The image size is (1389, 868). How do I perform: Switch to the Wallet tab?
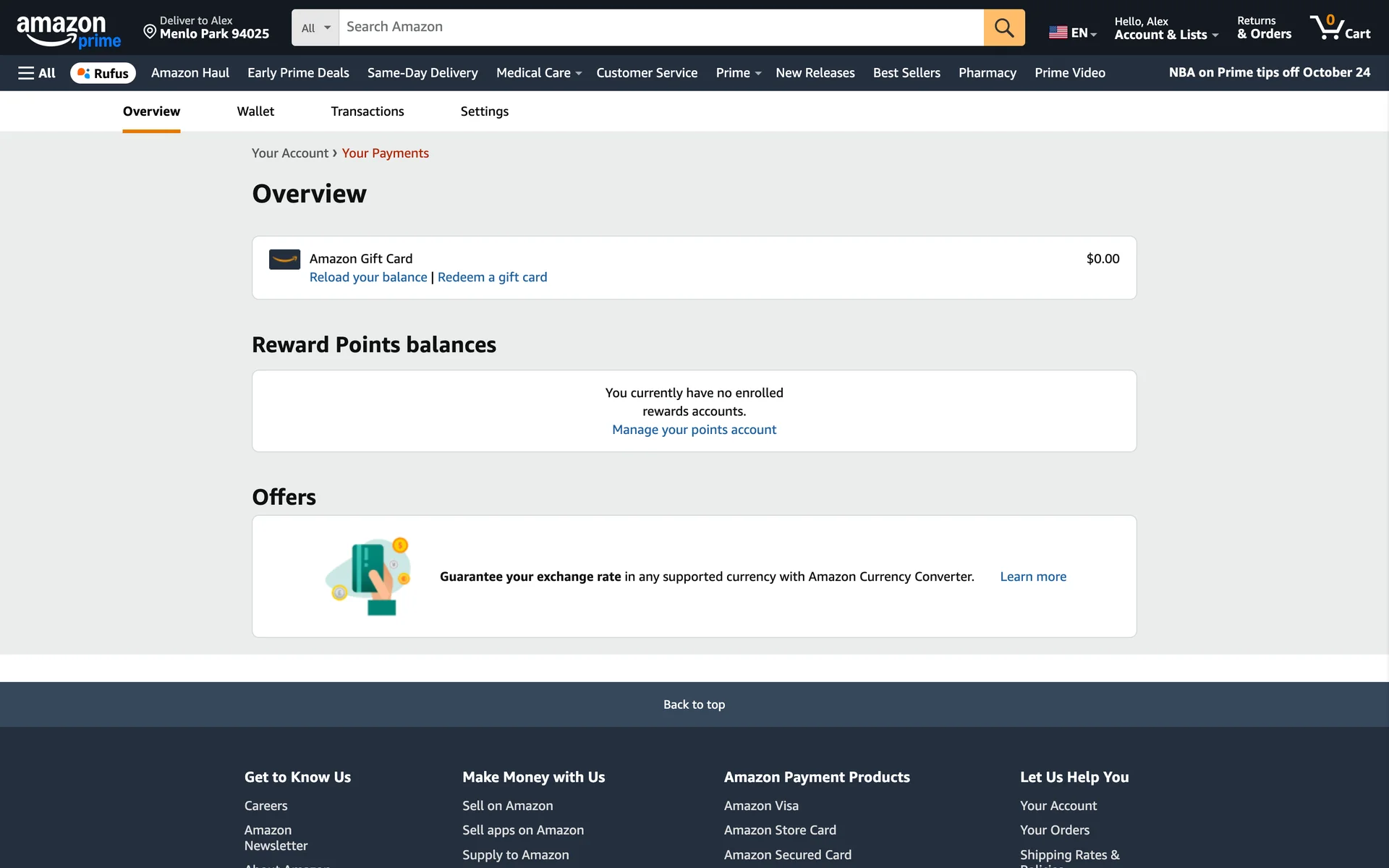tap(255, 111)
